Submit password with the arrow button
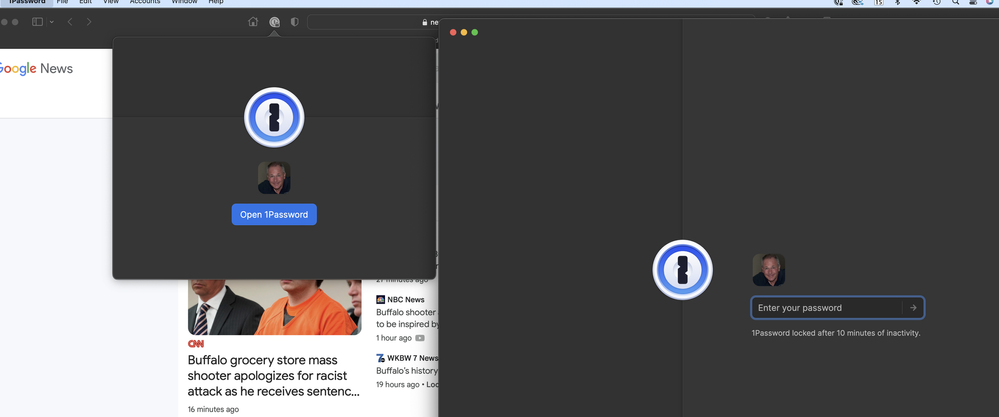Screen dimensions: 999x417 tap(912, 308)
